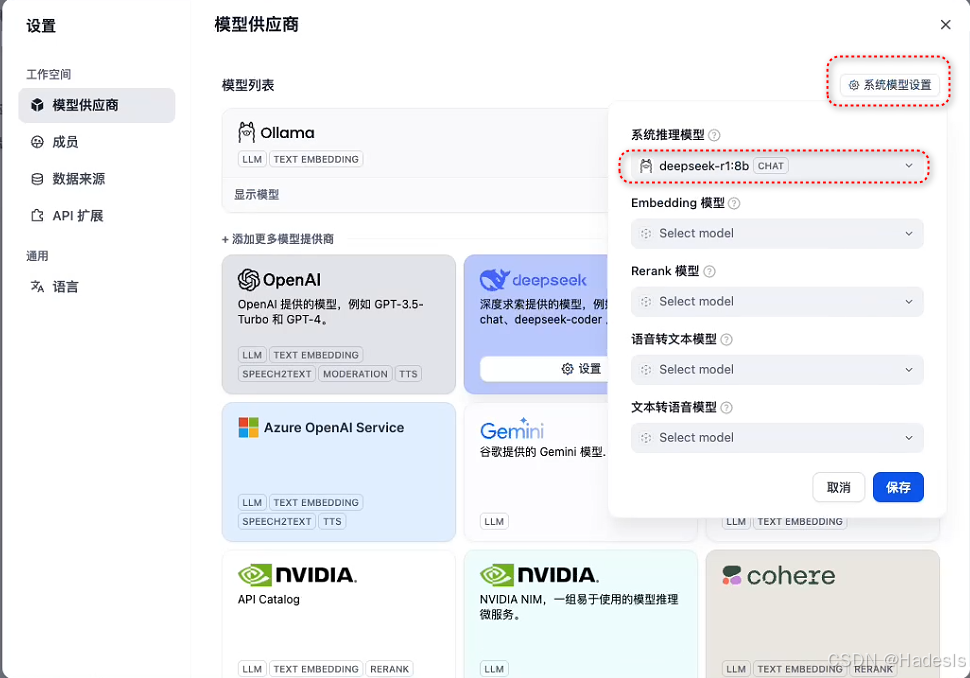The height and width of the screenshot is (678, 970).
Task: Click the cohere logo icon
Action: [732, 576]
